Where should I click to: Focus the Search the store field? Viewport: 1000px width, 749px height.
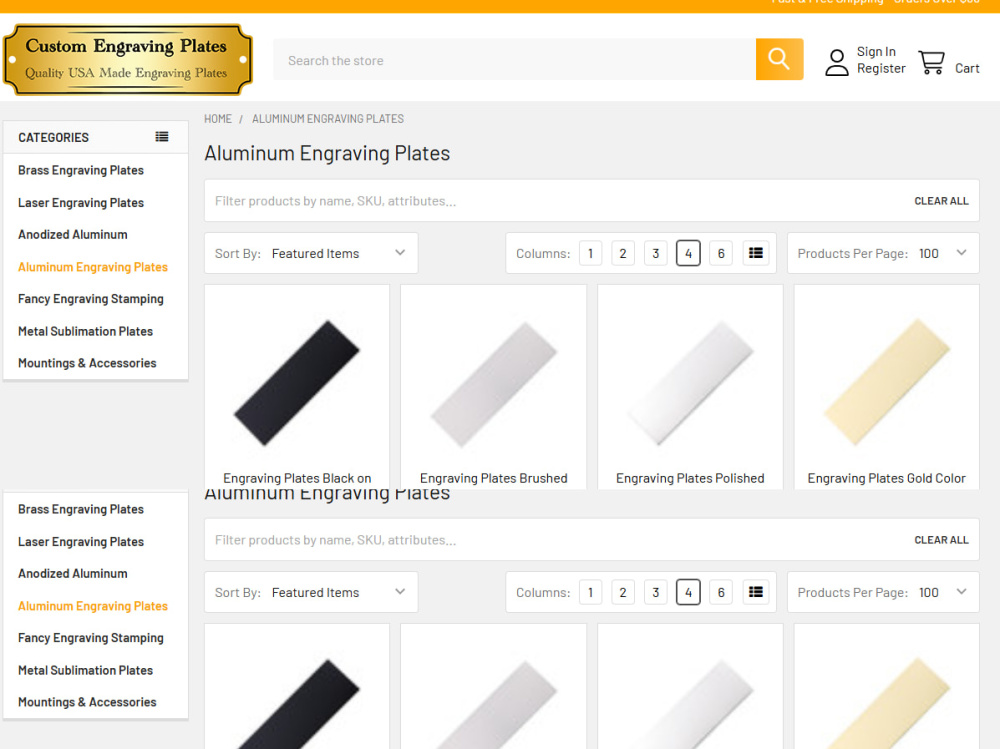click(514, 60)
